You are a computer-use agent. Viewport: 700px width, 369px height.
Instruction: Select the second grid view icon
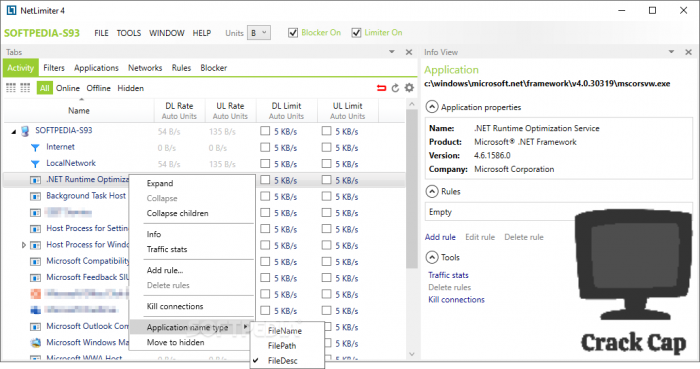pos(25,88)
